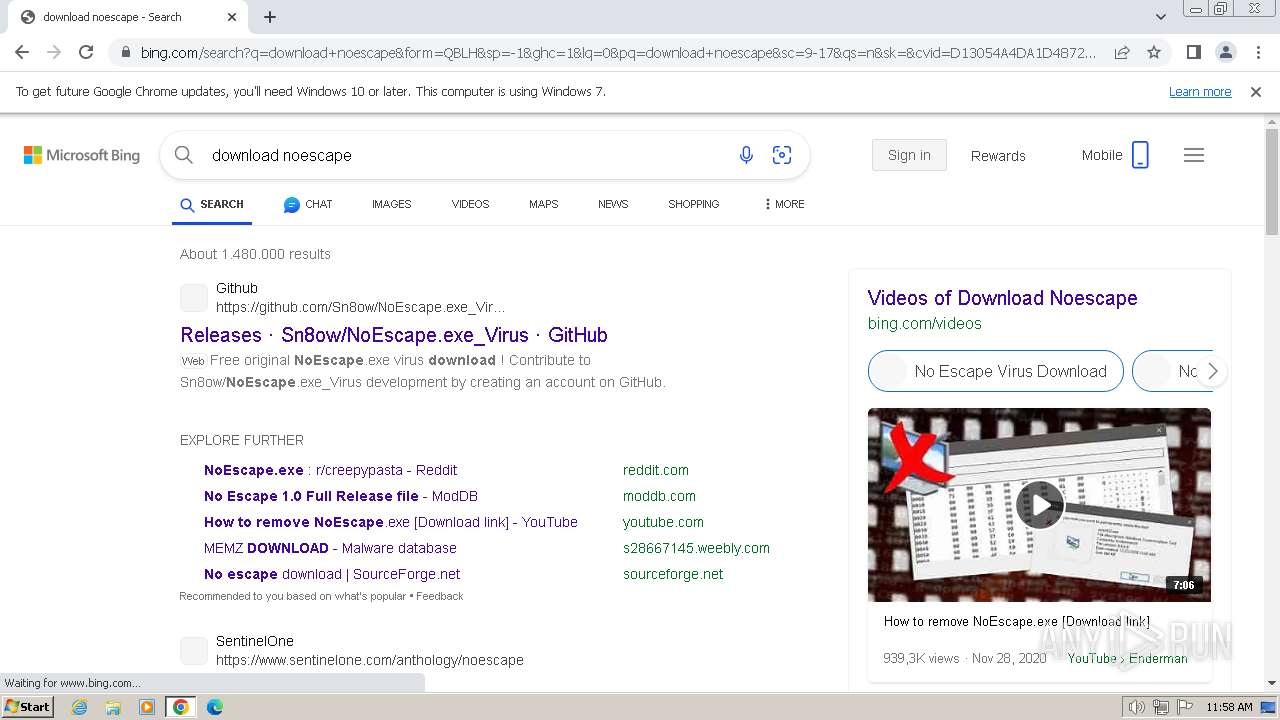Start voice search with the microphone icon
1280x720 pixels.
tap(746, 155)
